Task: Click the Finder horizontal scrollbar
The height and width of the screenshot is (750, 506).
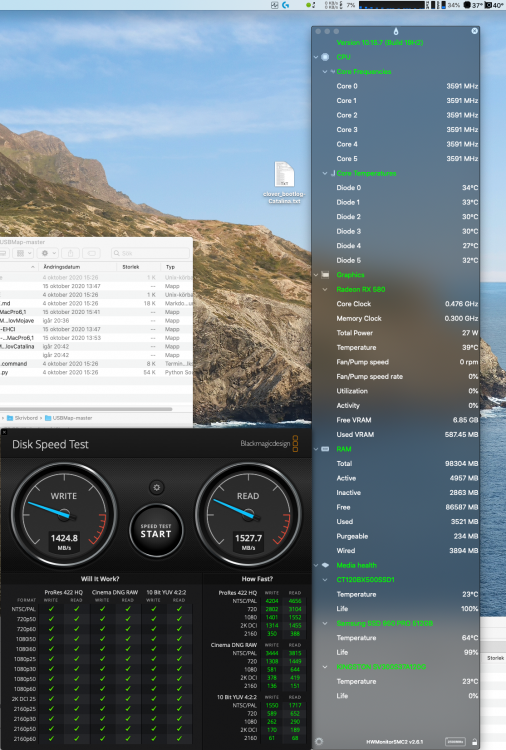Action: (x=87, y=409)
